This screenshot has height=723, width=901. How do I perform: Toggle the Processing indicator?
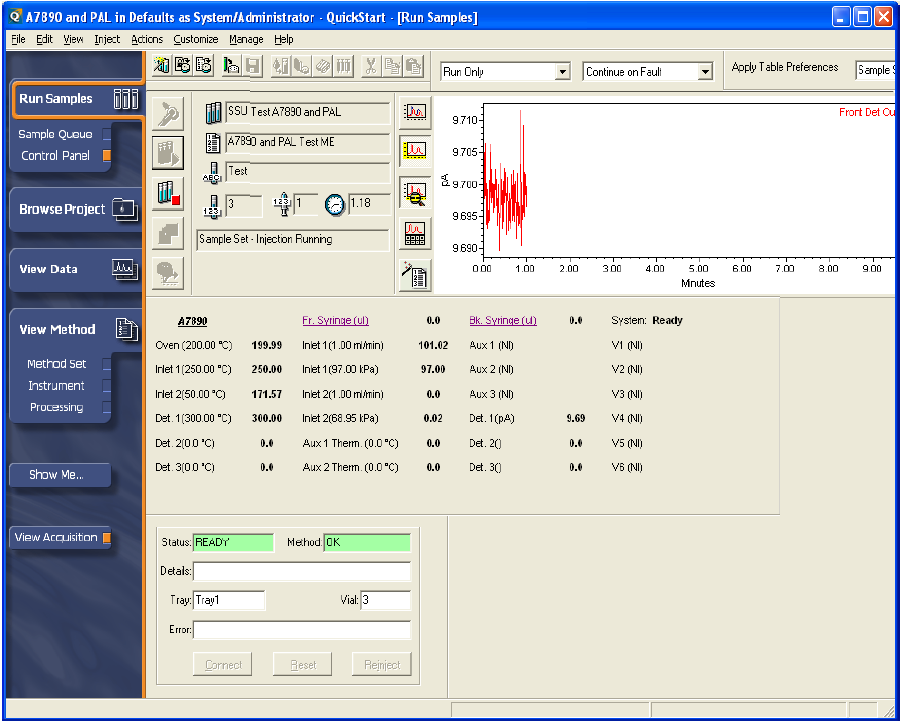pyautogui.click(x=107, y=407)
